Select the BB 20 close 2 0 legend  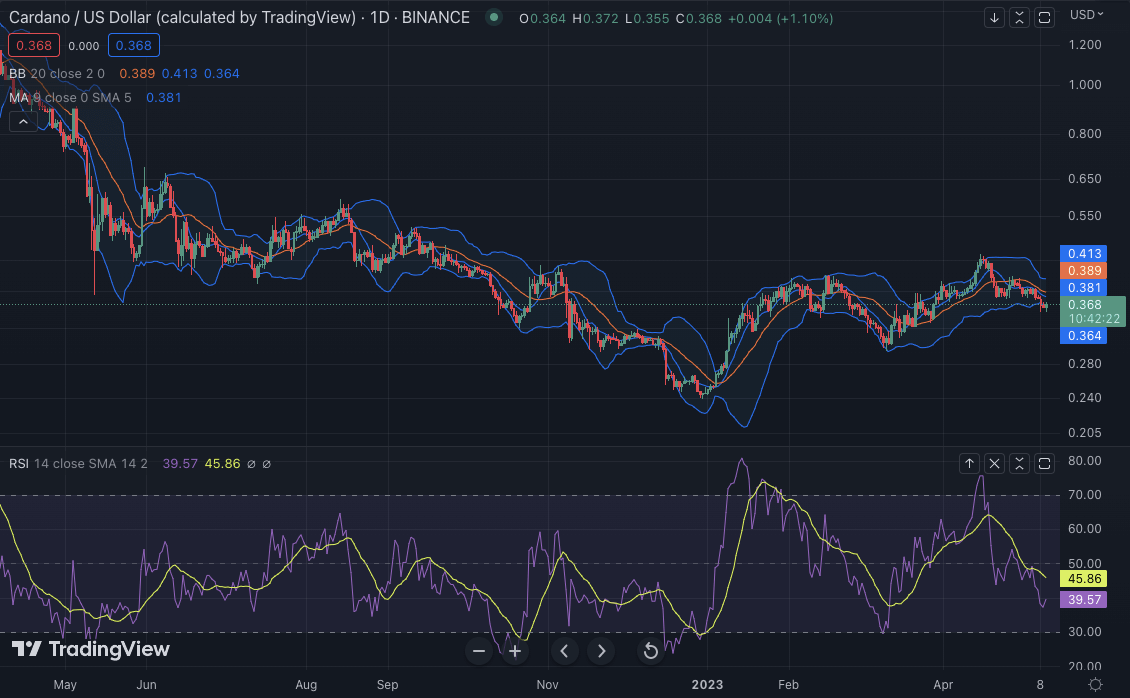point(57,73)
